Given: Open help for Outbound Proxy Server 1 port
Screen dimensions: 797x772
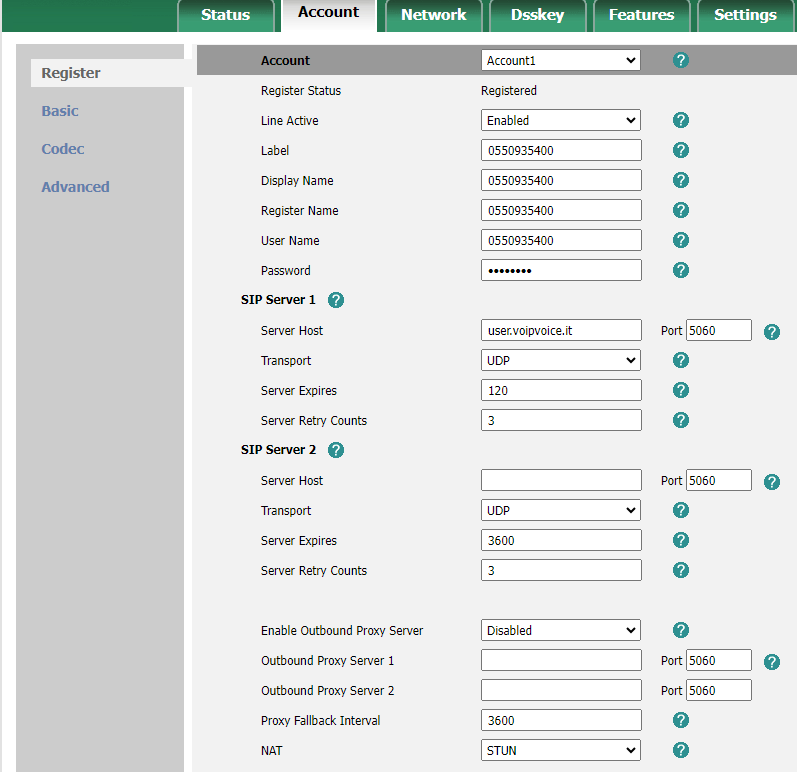Looking at the screenshot, I should click(772, 662).
